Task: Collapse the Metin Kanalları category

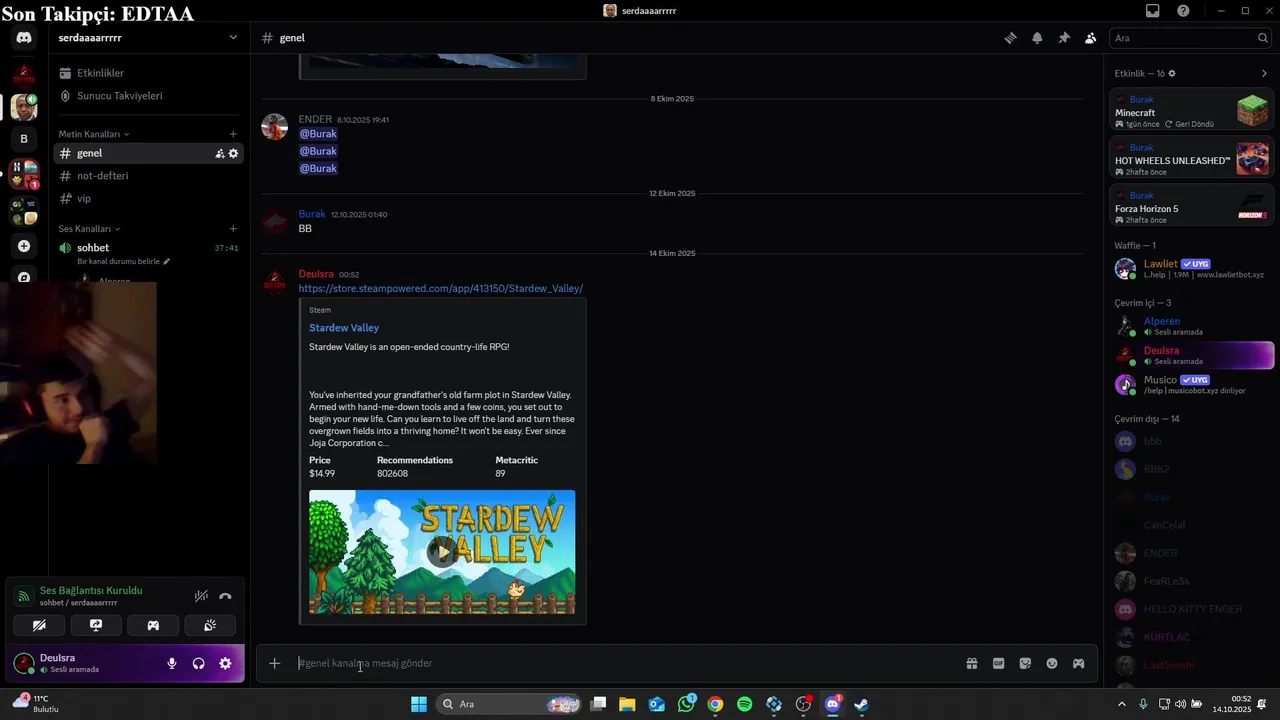Action: (x=93, y=134)
